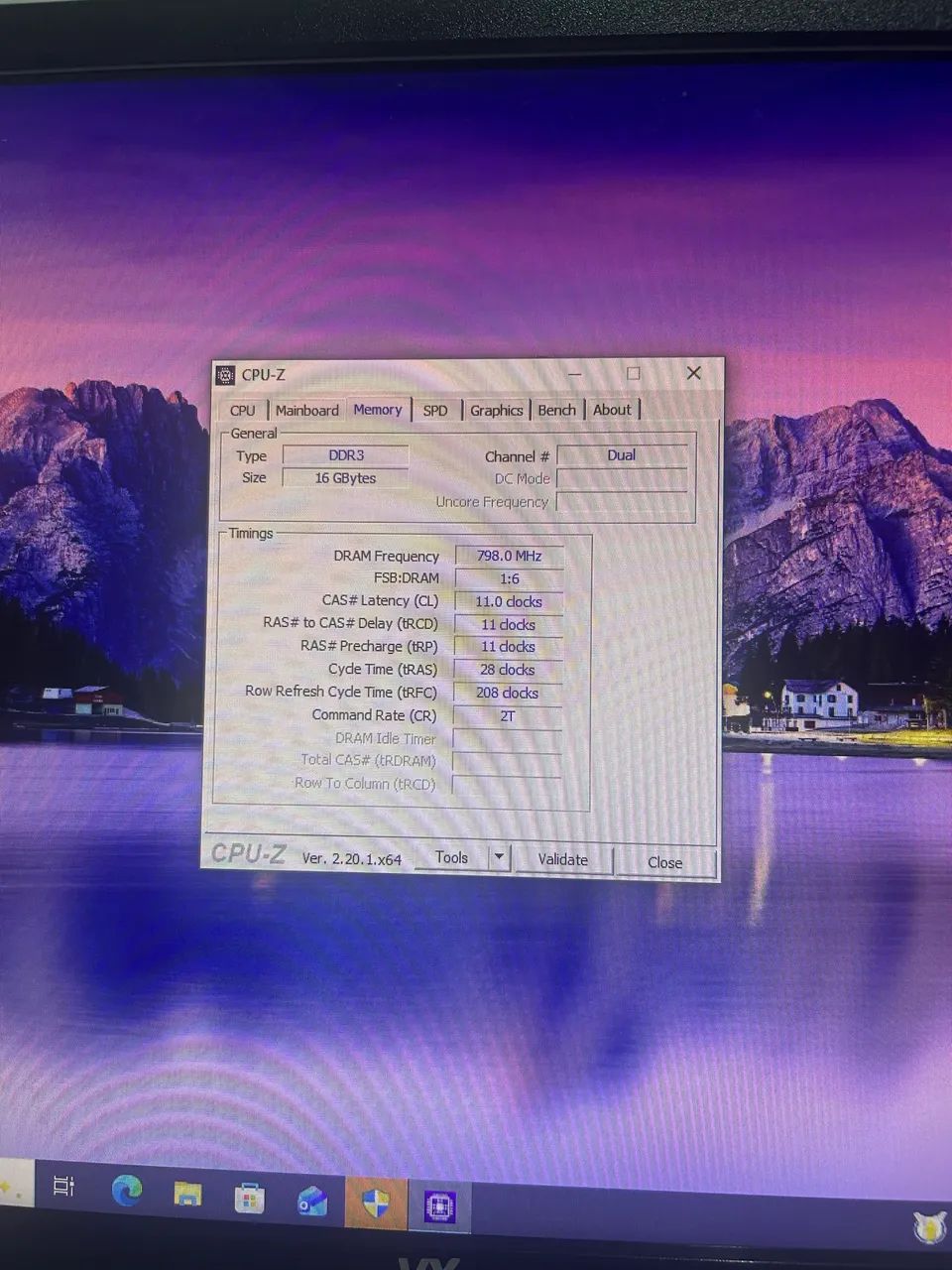The width and height of the screenshot is (952, 1270).
Task: Open Task View from the taskbar
Action: 63,1186
